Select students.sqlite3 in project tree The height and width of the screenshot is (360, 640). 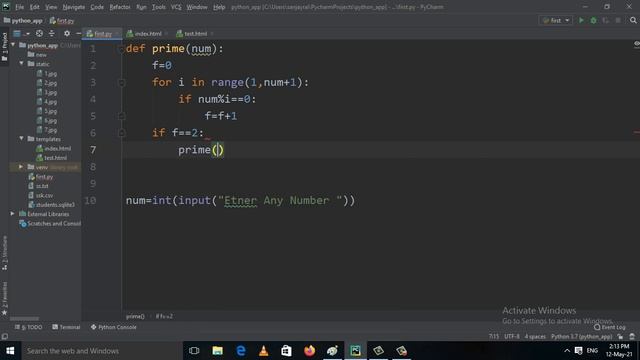click(x=51, y=204)
